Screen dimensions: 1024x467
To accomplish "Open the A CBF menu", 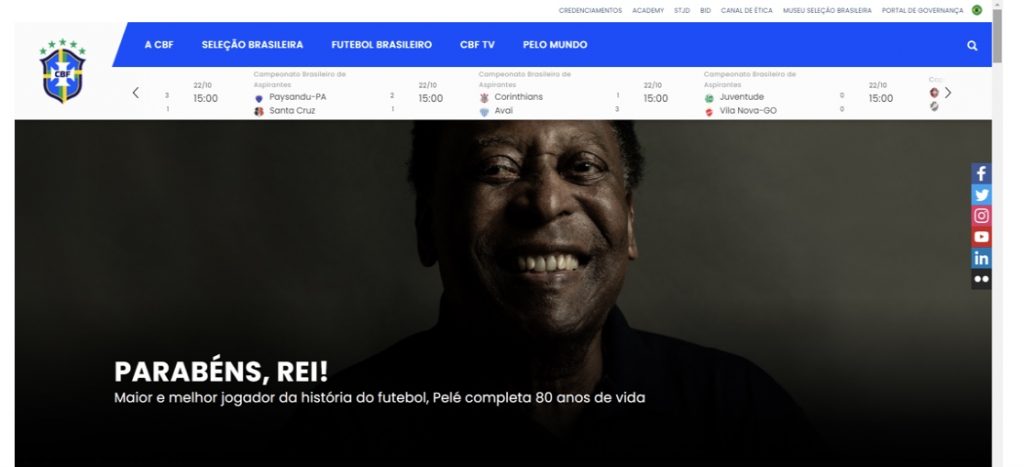I will click(x=159, y=45).
